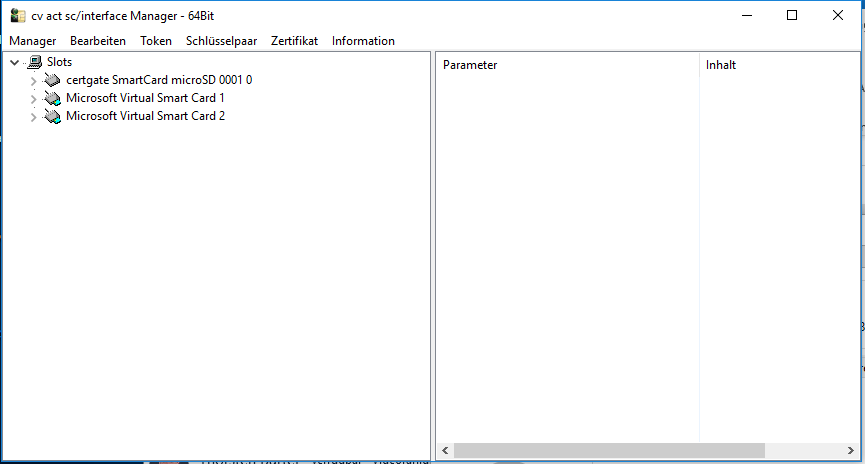The width and height of the screenshot is (865, 464).
Task: Click the certgate SmartCard reader icon
Action: coord(53,80)
